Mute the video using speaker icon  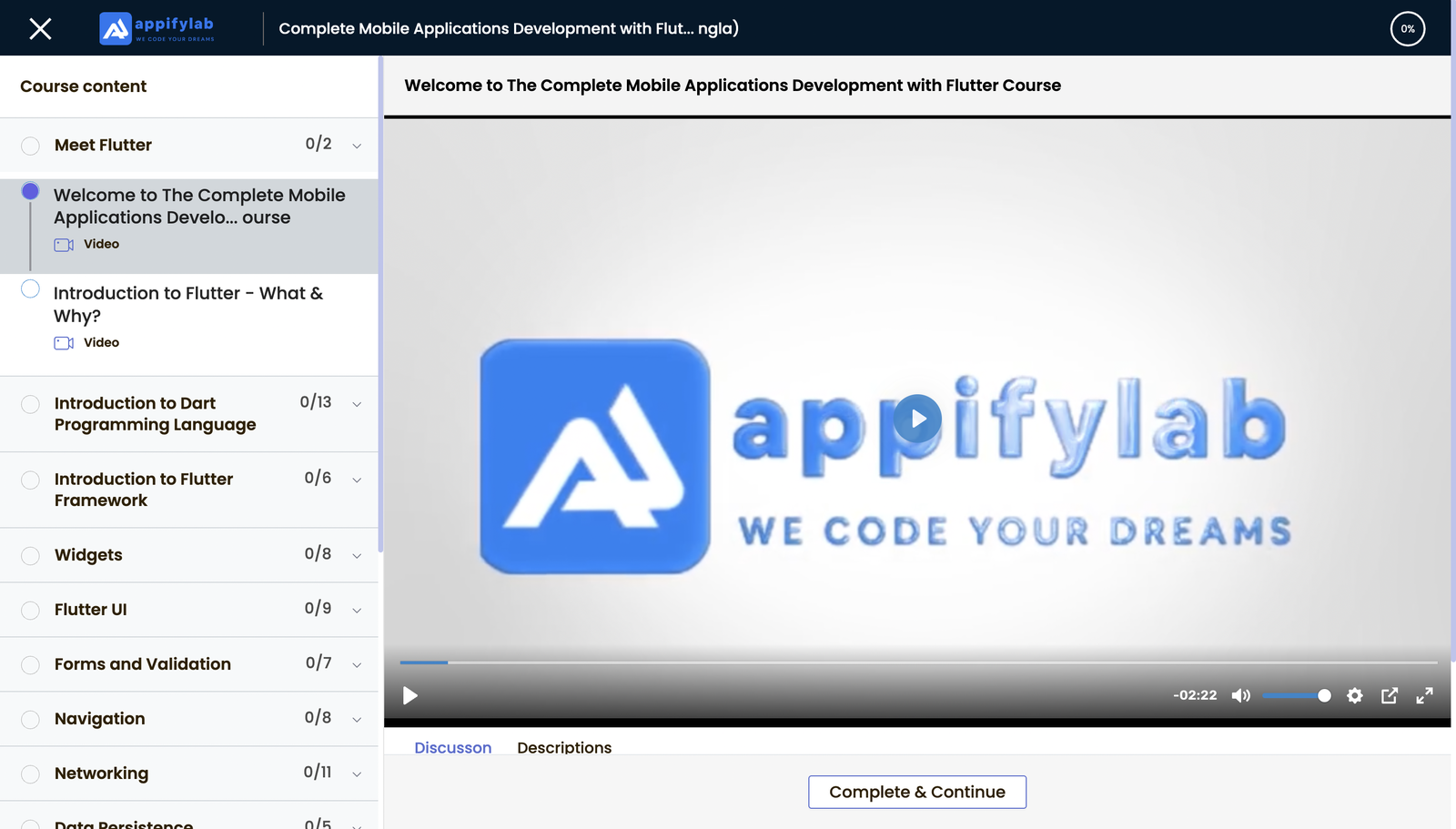coord(1240,695)
